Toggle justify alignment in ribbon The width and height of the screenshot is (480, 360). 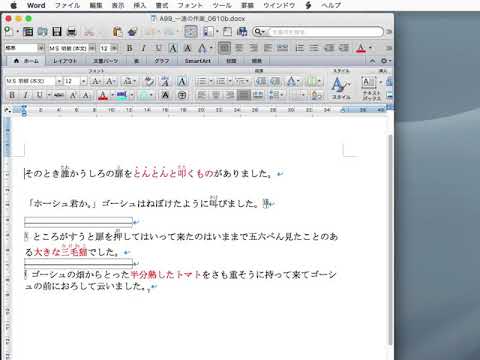point(244,95)
